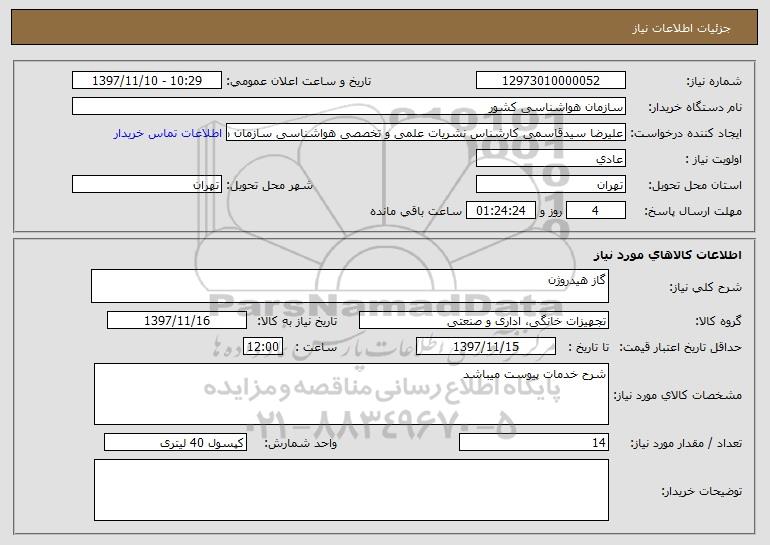Screen dimensions: 770x545
Task: Click the unit field کپسول 40 لیتری
Action: [175, 442]
